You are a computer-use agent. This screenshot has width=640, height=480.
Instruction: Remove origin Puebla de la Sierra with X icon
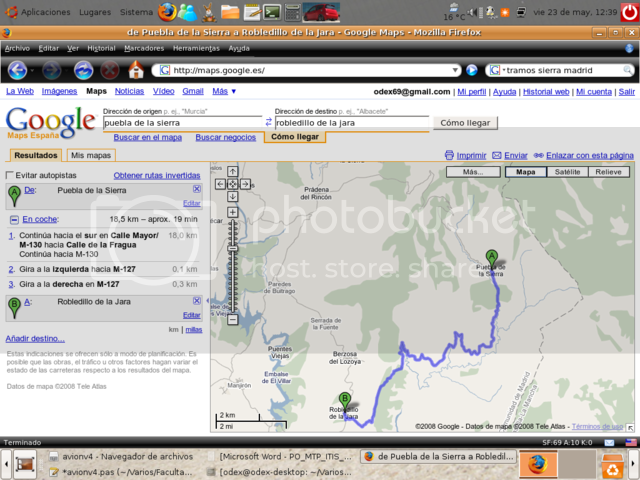point(197,189)
